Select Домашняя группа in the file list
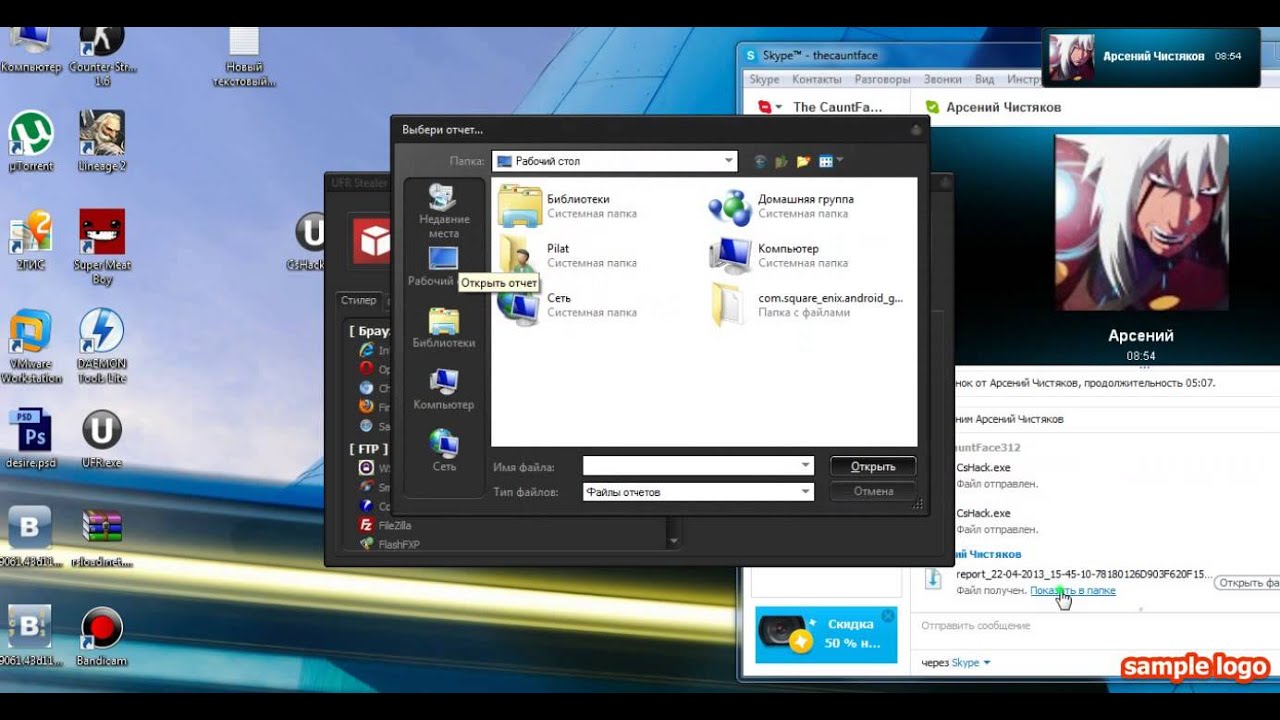This screenshot has width=1280, height=720. pos(781,205)
